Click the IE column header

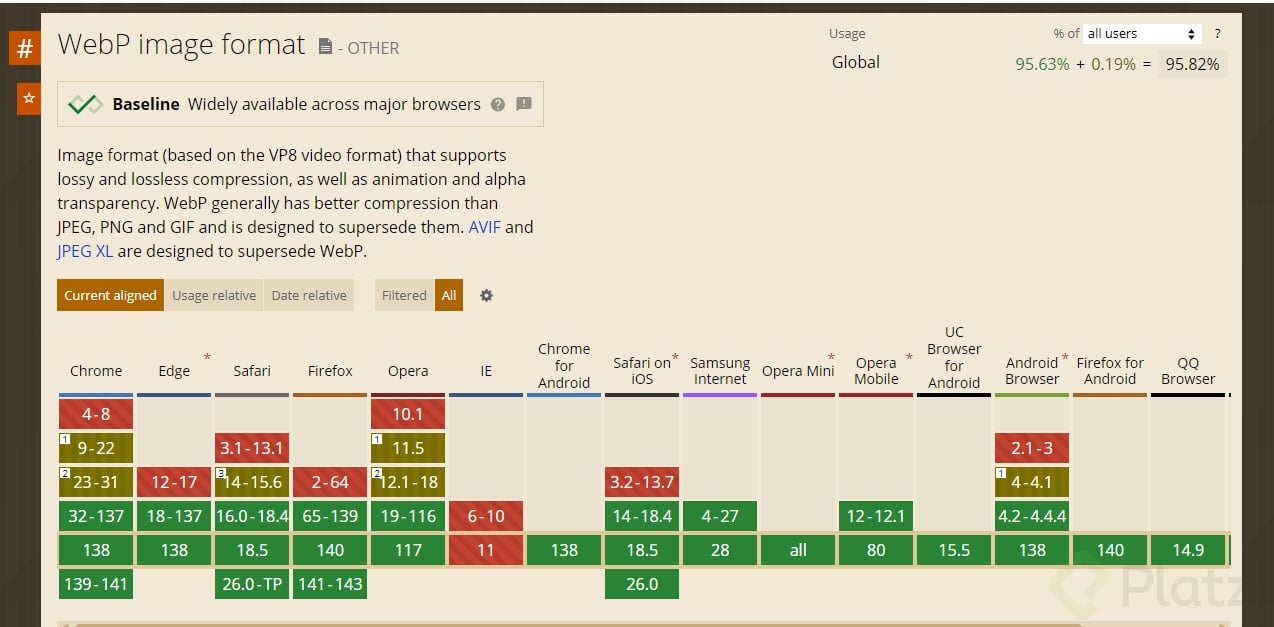pos(486,371)
